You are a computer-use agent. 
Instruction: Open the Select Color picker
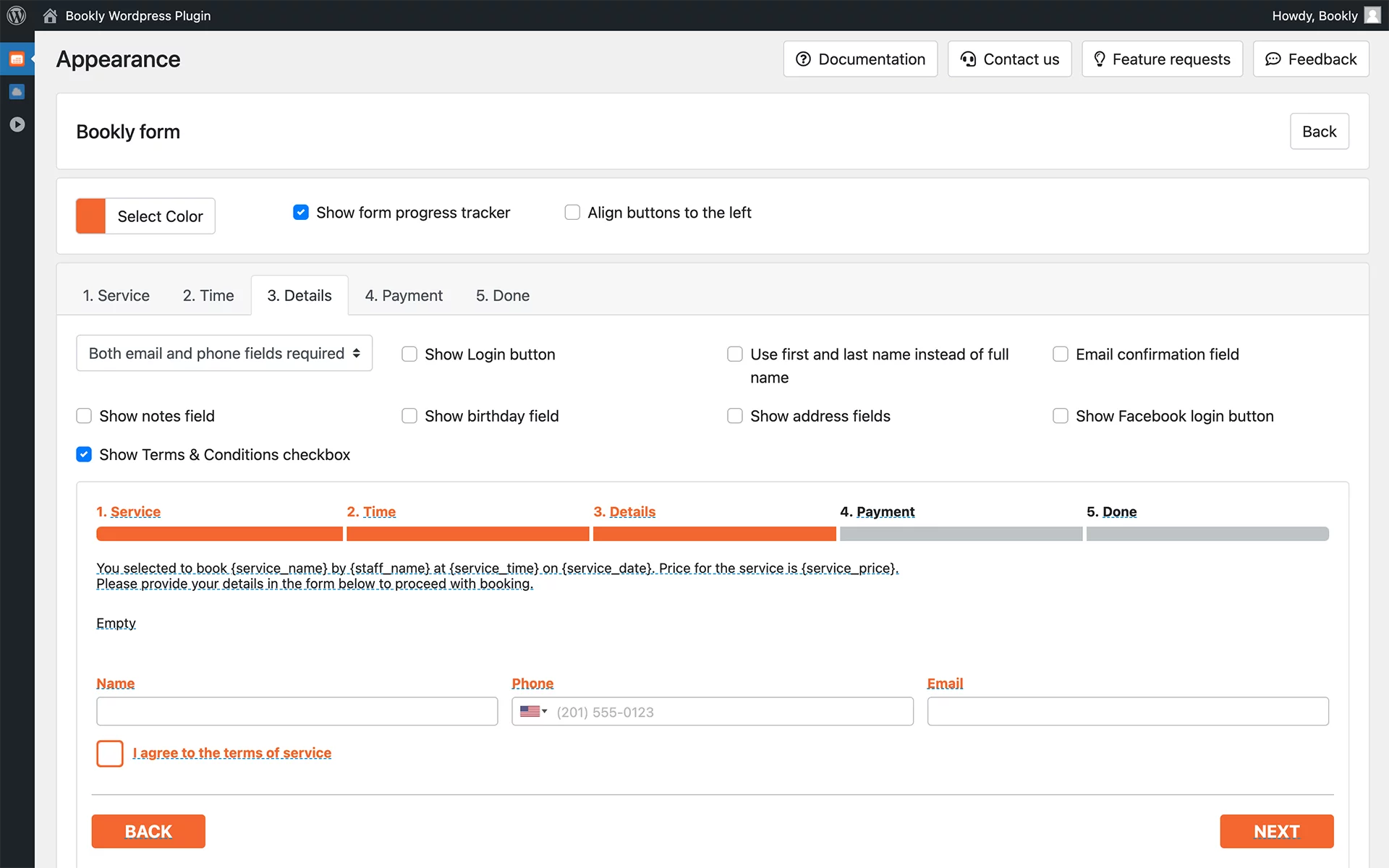[x=160, y=216]
